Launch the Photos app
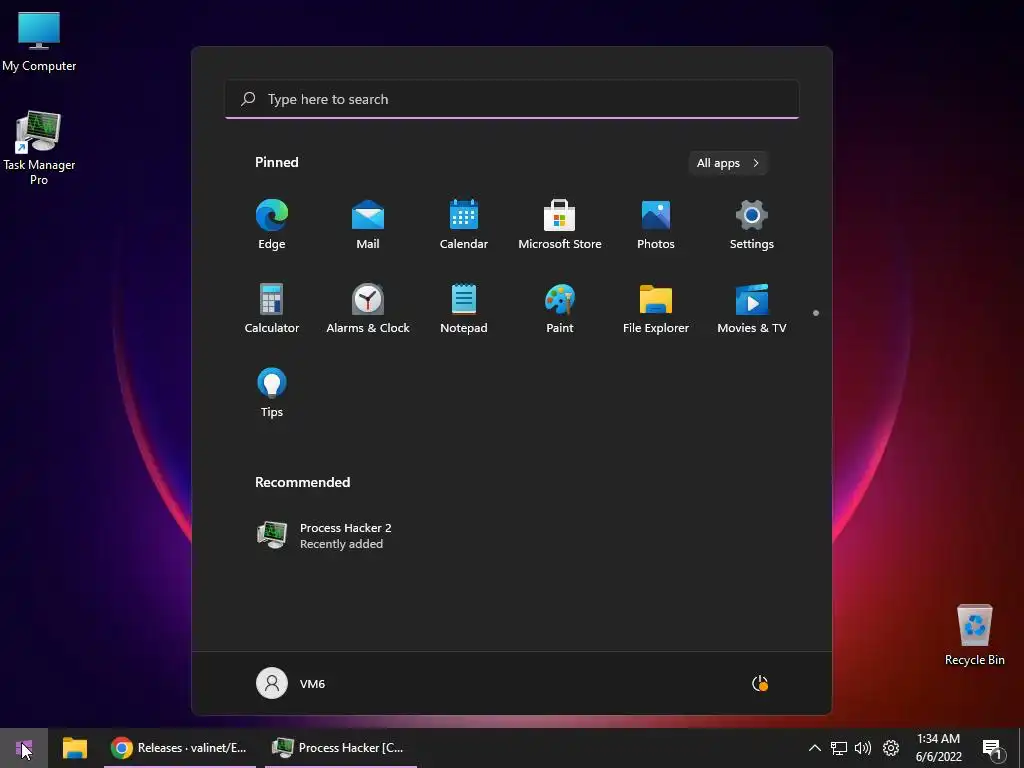This screenshot has height=768, width=1024. [656, 225]
